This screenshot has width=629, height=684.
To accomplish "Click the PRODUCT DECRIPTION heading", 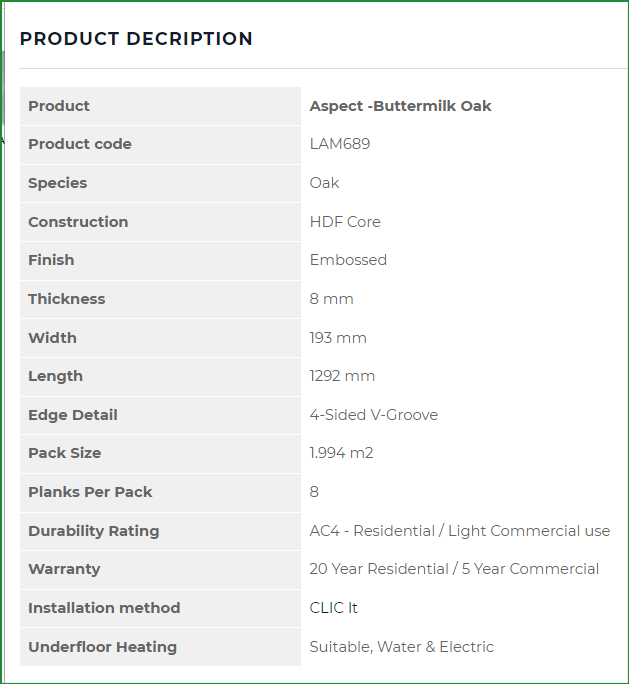I will pyautogui.click(x=136, y=39).
